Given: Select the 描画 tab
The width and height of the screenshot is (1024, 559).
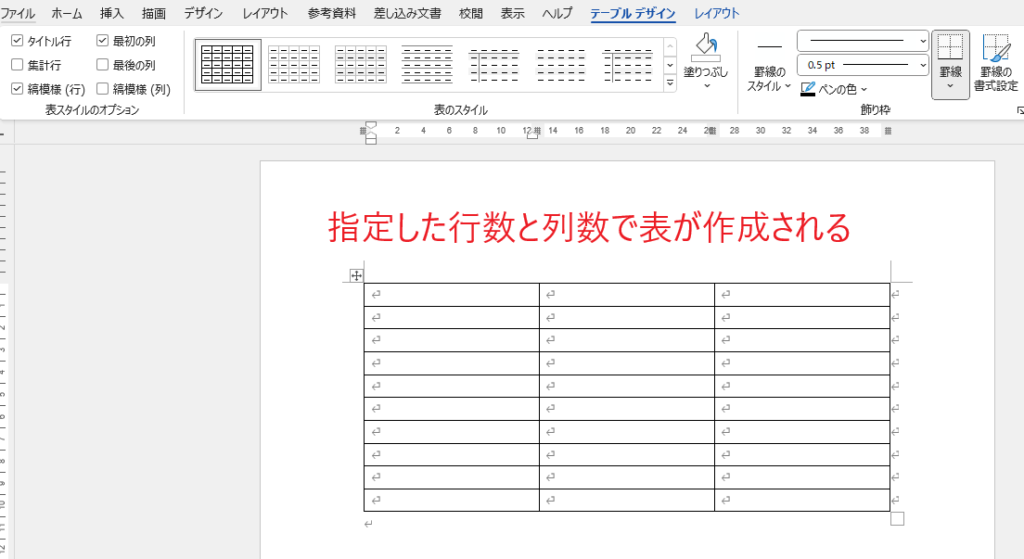Looking at the screenshot, I should pos(153,13).
